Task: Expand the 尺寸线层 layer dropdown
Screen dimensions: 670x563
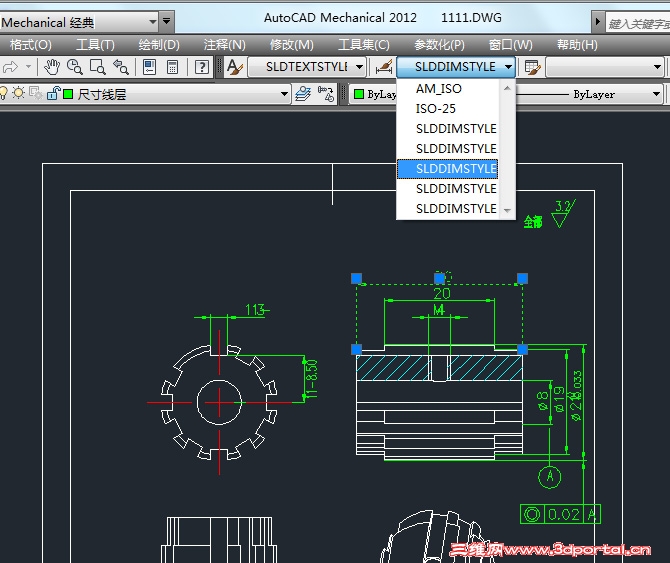Action: (284, 94)
